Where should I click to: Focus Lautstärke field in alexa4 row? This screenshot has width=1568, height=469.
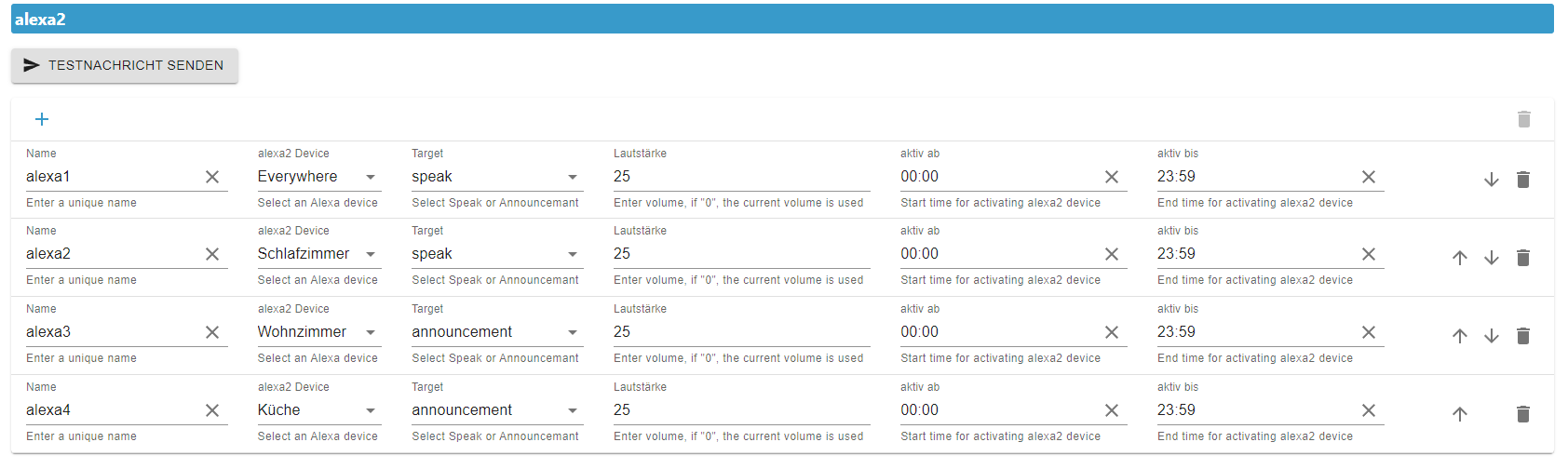[742, 410]
